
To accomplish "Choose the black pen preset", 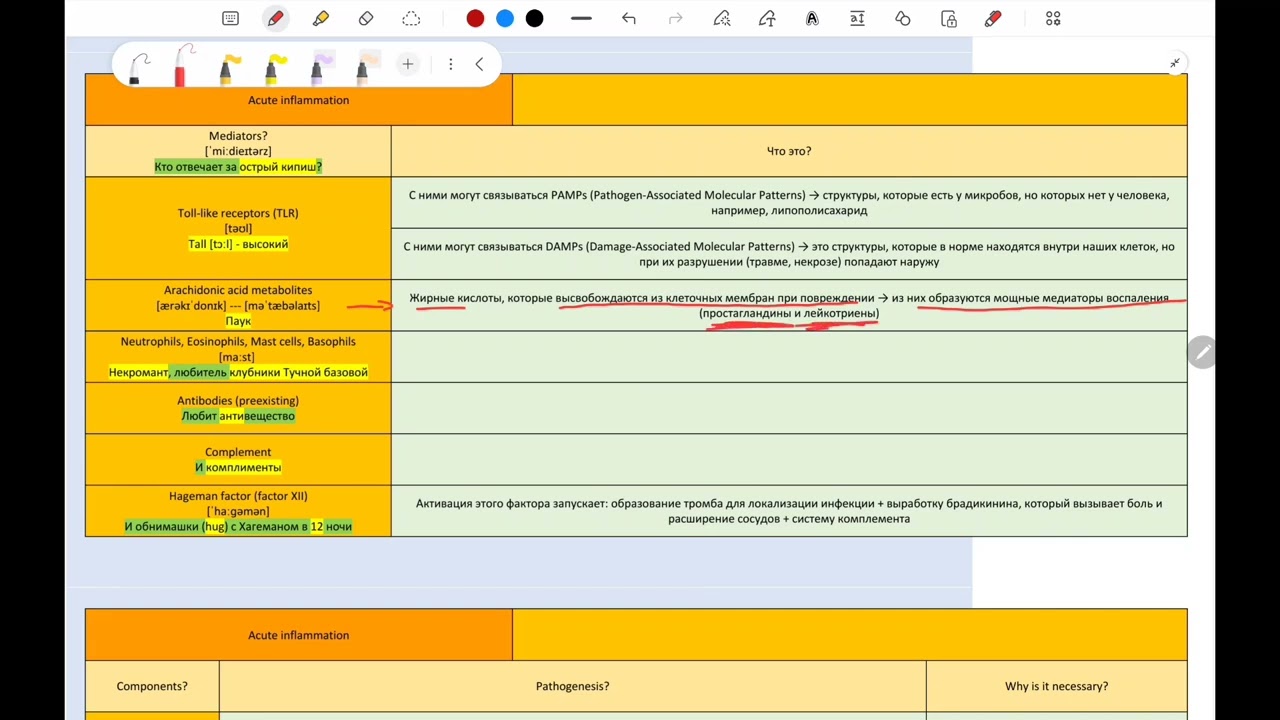I will pos(138,67).
